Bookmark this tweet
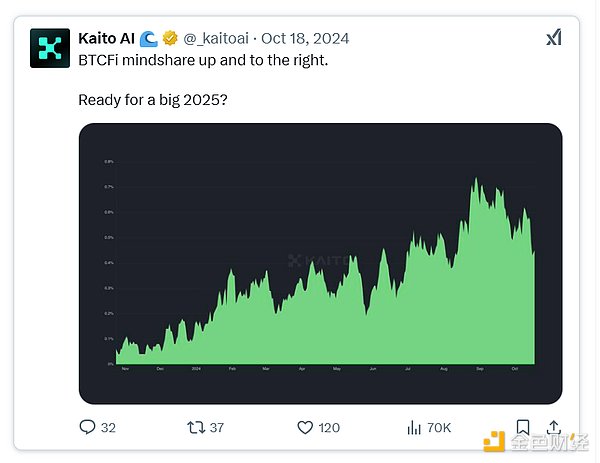This screenshot has height=463, width=600. coord(522,427)
